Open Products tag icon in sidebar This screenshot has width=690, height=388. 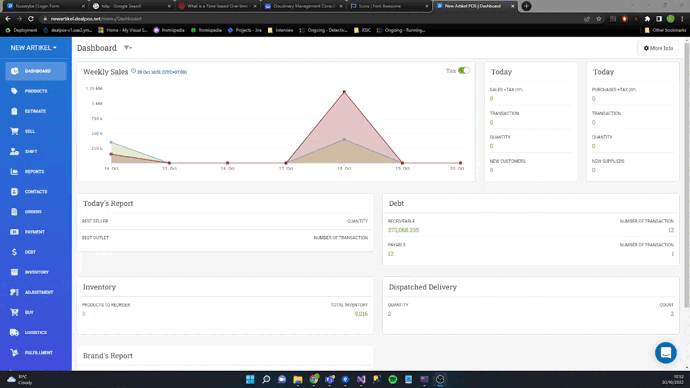[x=15, y=91]
